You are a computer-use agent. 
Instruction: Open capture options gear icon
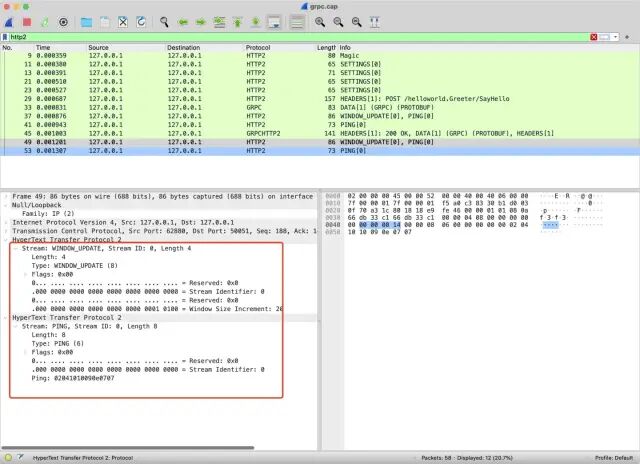pos(63,22)
